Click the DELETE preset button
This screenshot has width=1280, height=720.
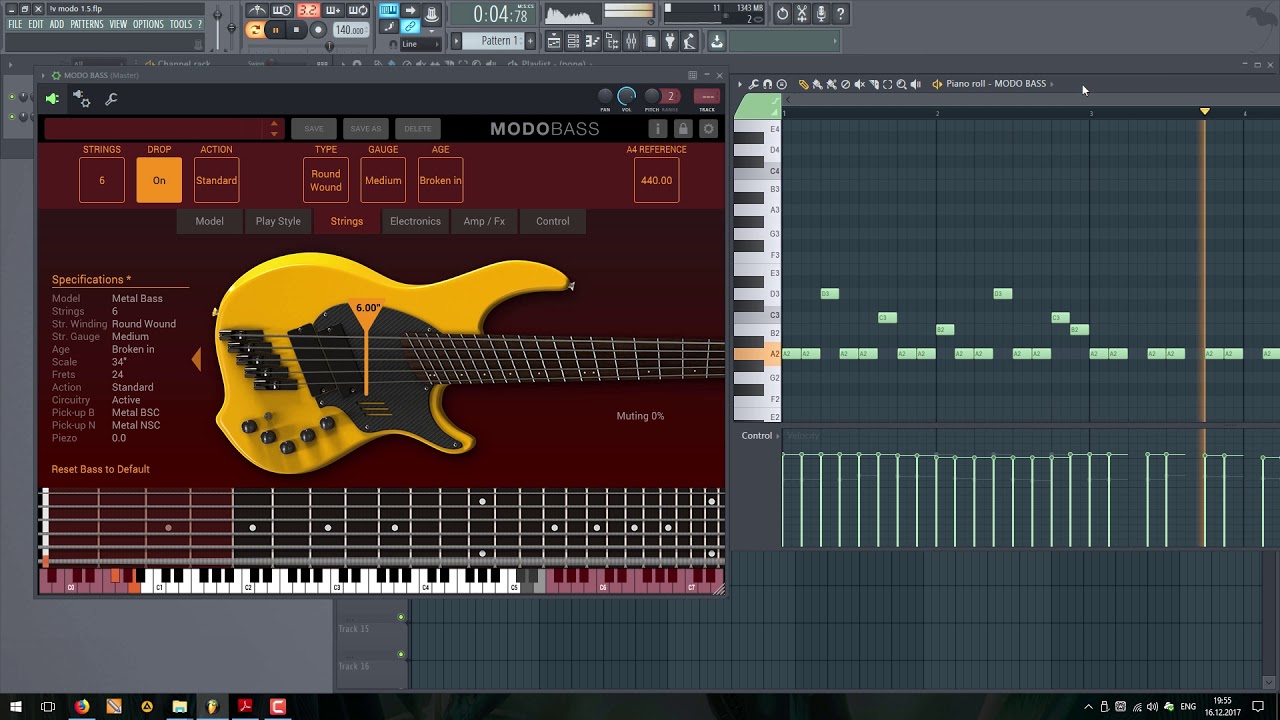tap(418, 129)
